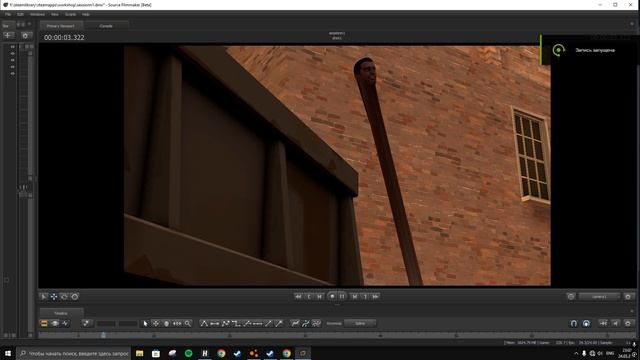Step forward one frame

point(354,296)
